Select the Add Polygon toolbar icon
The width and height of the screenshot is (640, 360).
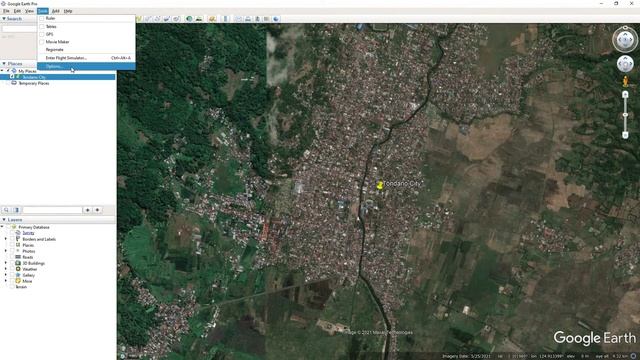pos(148,19)
